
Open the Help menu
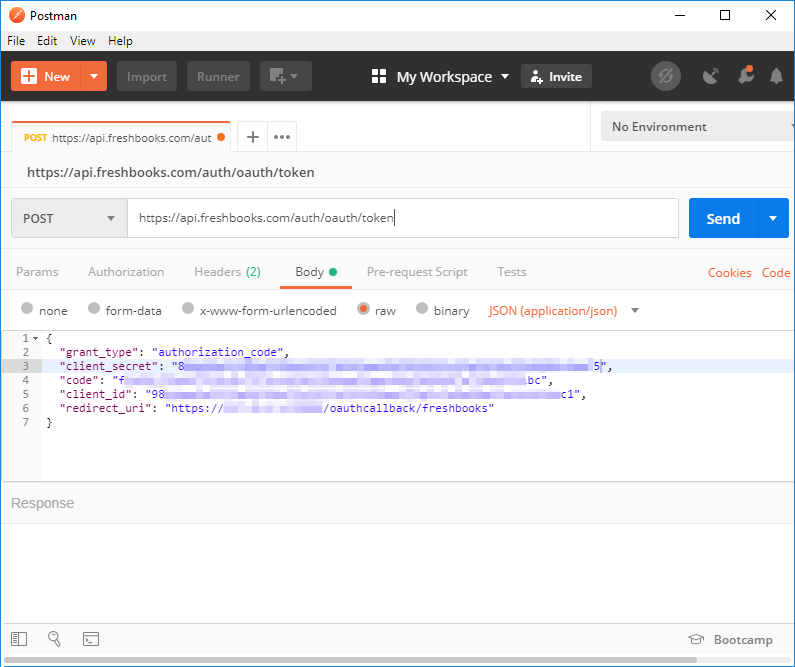click(x=120, y=41)
